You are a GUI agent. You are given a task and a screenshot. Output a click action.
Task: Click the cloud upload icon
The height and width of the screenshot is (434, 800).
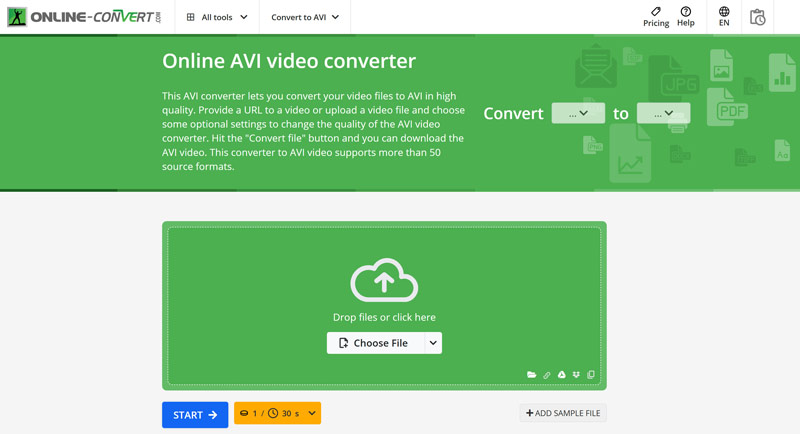[384, 280]
